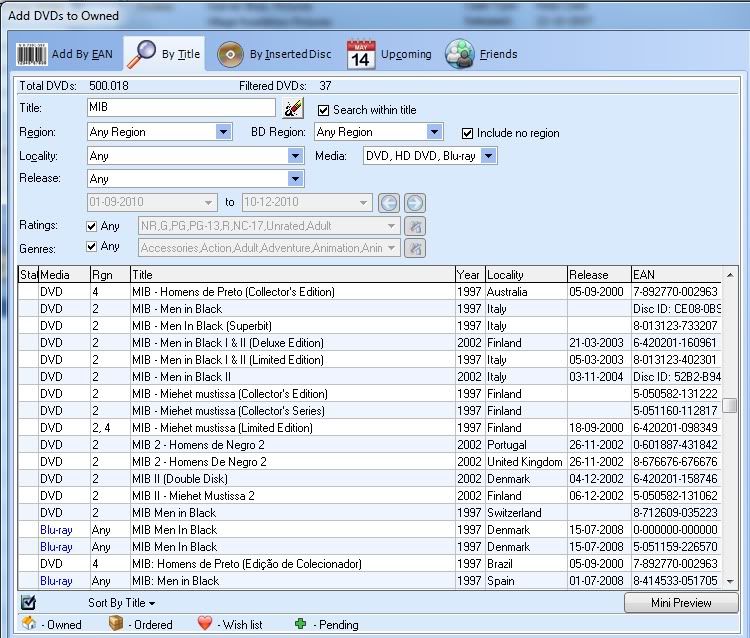Uncheck the Genres Any checkbox

(x=91, y=246)
